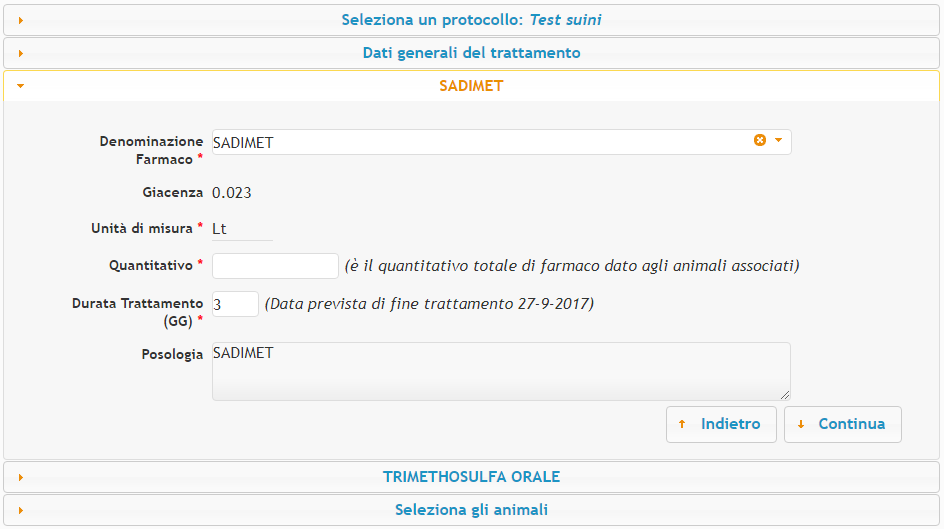Expand the TRIMETHOSULFA ORALE section arrow
This screenshot has width=944, height=529.
click(x=20, y=478)
